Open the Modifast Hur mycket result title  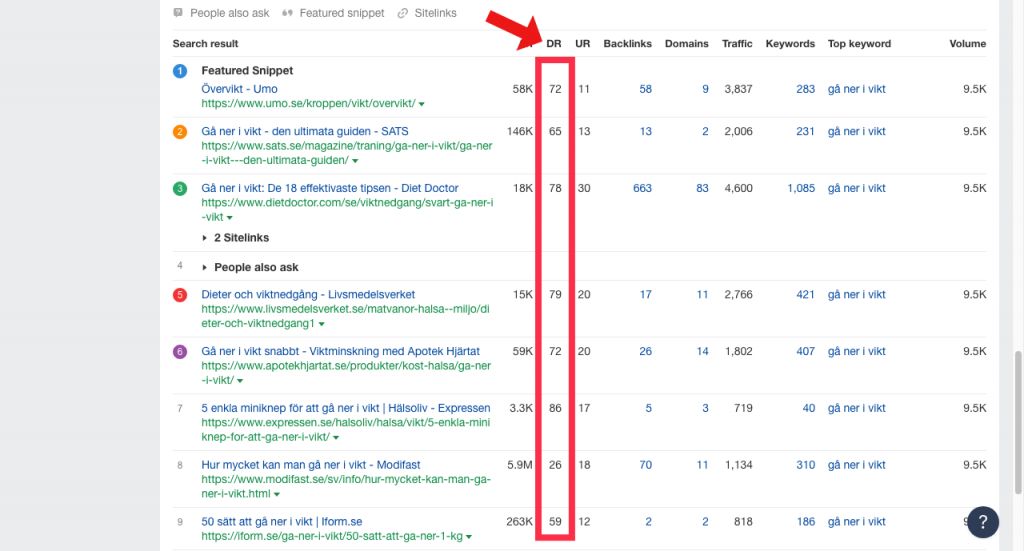[x=311, y=465]
